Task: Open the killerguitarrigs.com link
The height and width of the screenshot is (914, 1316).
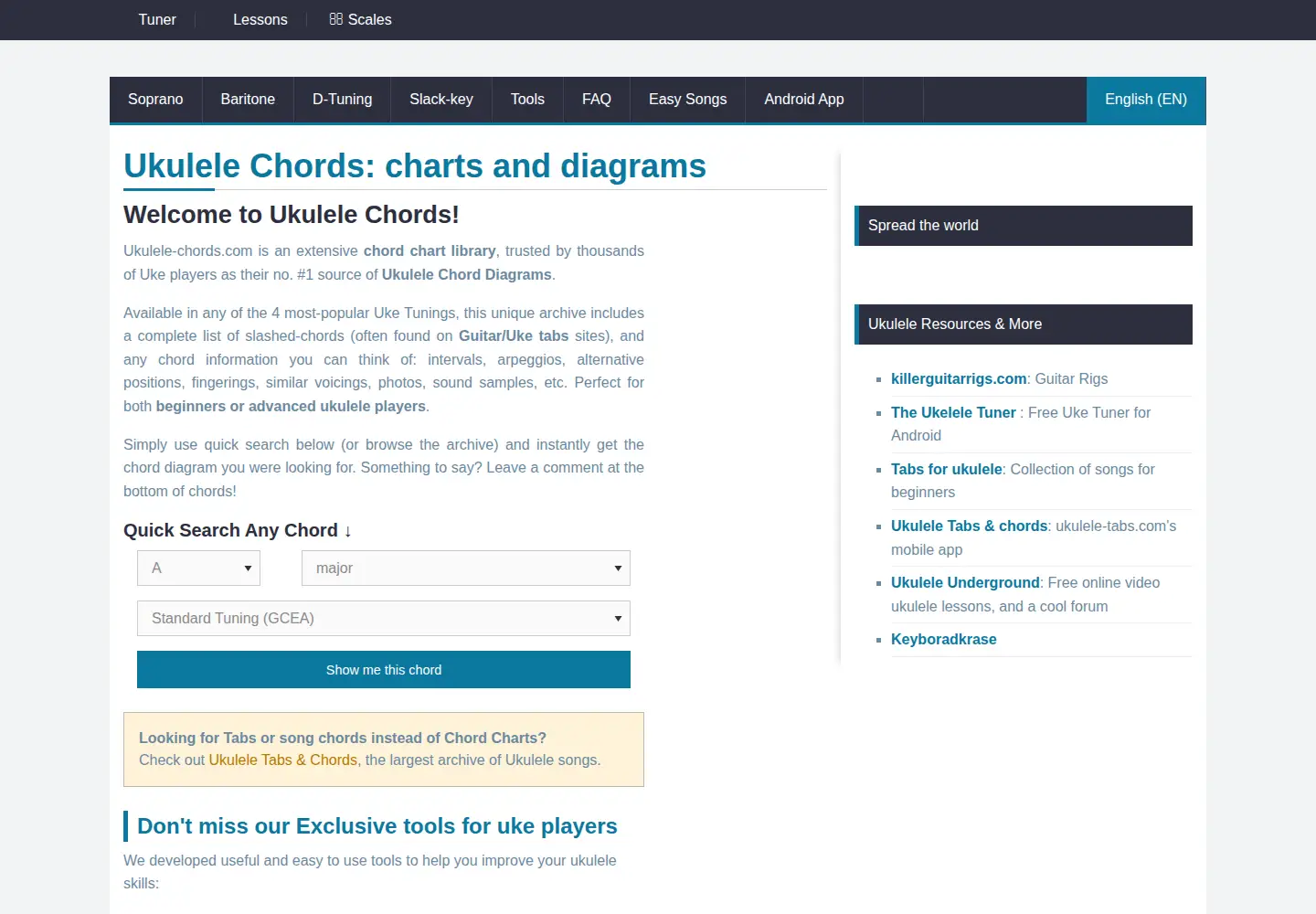Action: pos(959,379)
